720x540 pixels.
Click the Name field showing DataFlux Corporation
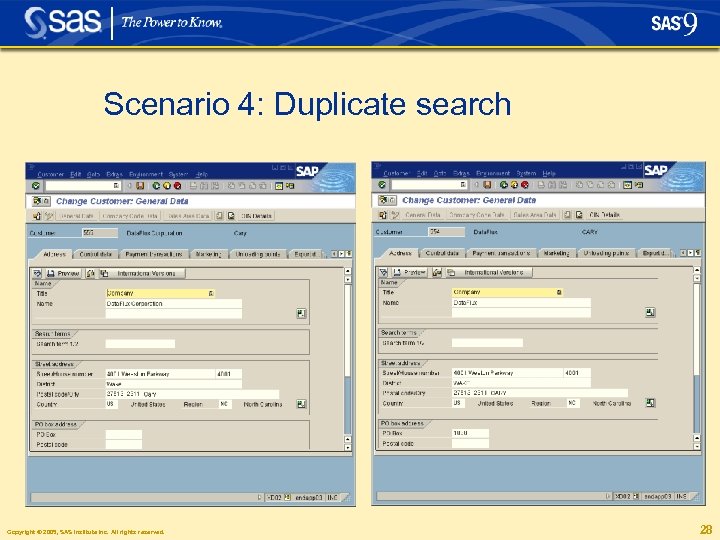[x=174, y=304]
